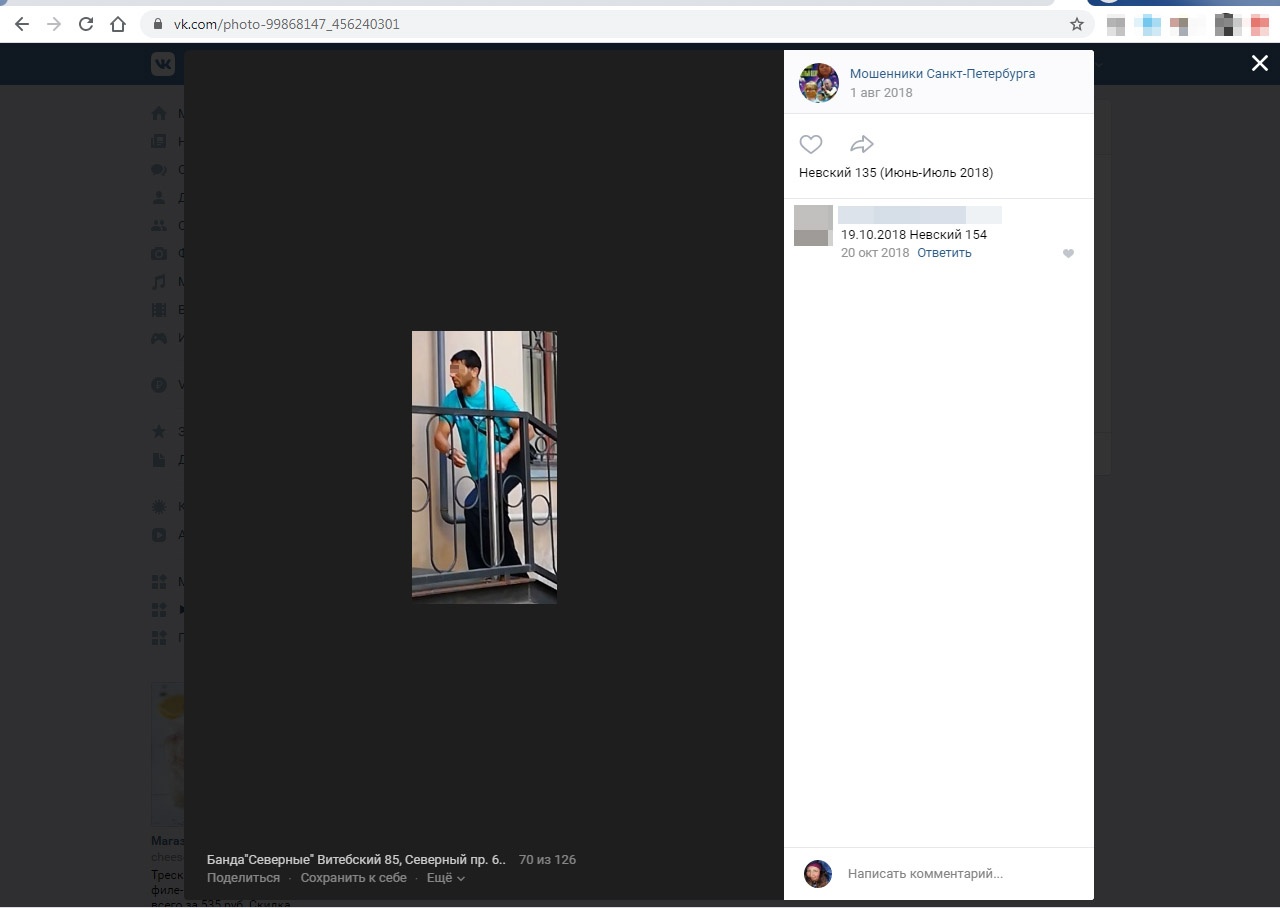The image size is (1280, 908).
Task: Open the comment timestamp 20 окт 2018
Action: pyautogui.click(x=875, y=253)
